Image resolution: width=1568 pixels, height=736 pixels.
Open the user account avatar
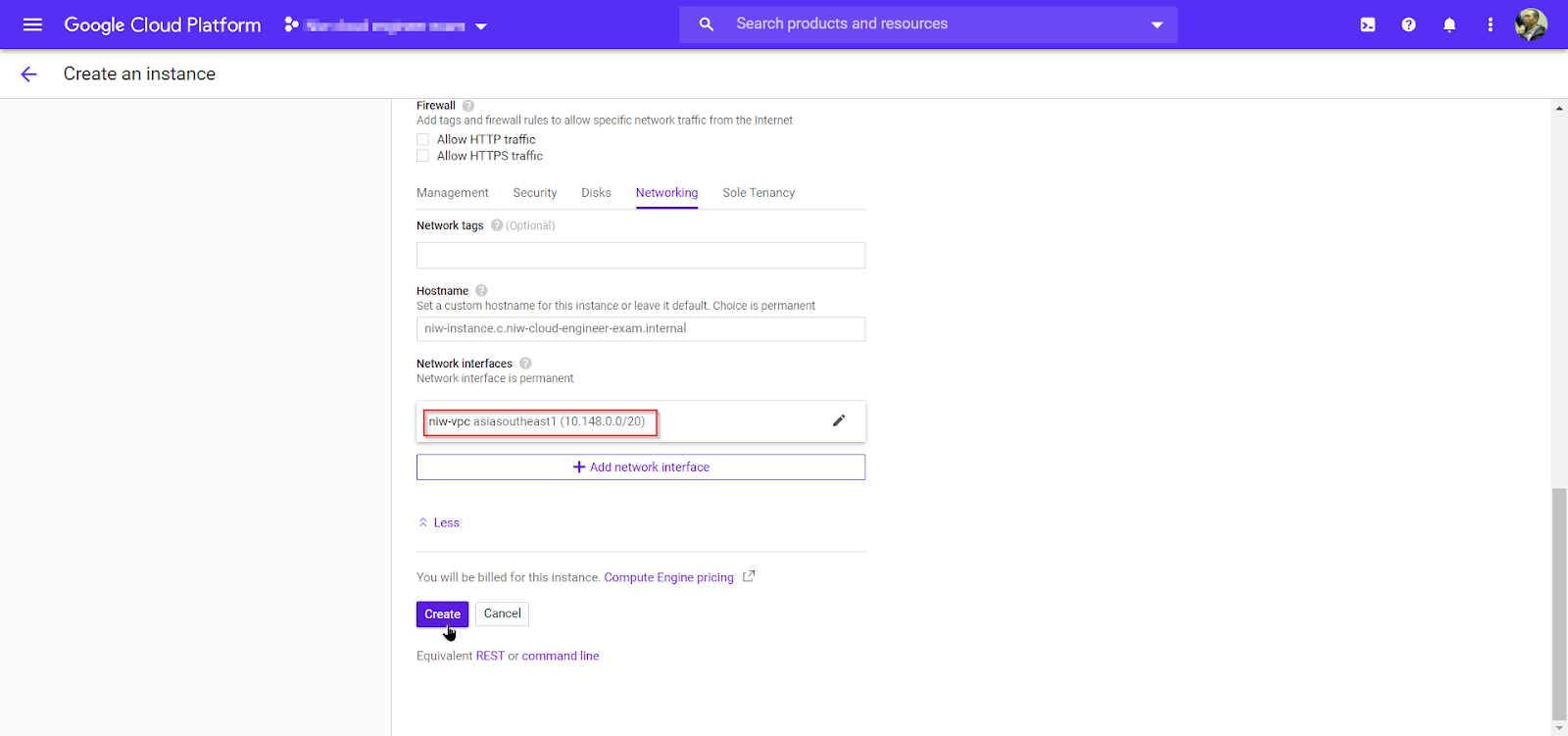click(1531, 25)
